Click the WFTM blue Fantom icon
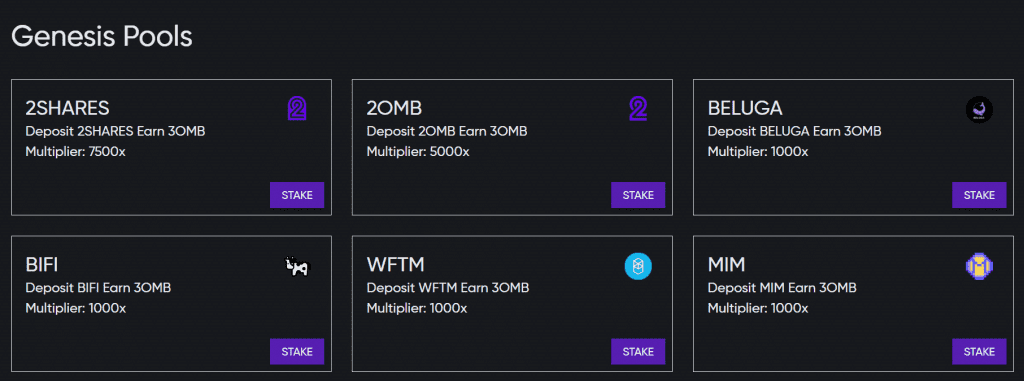Viewport: 1024px width, 381px height. [638, 266]
